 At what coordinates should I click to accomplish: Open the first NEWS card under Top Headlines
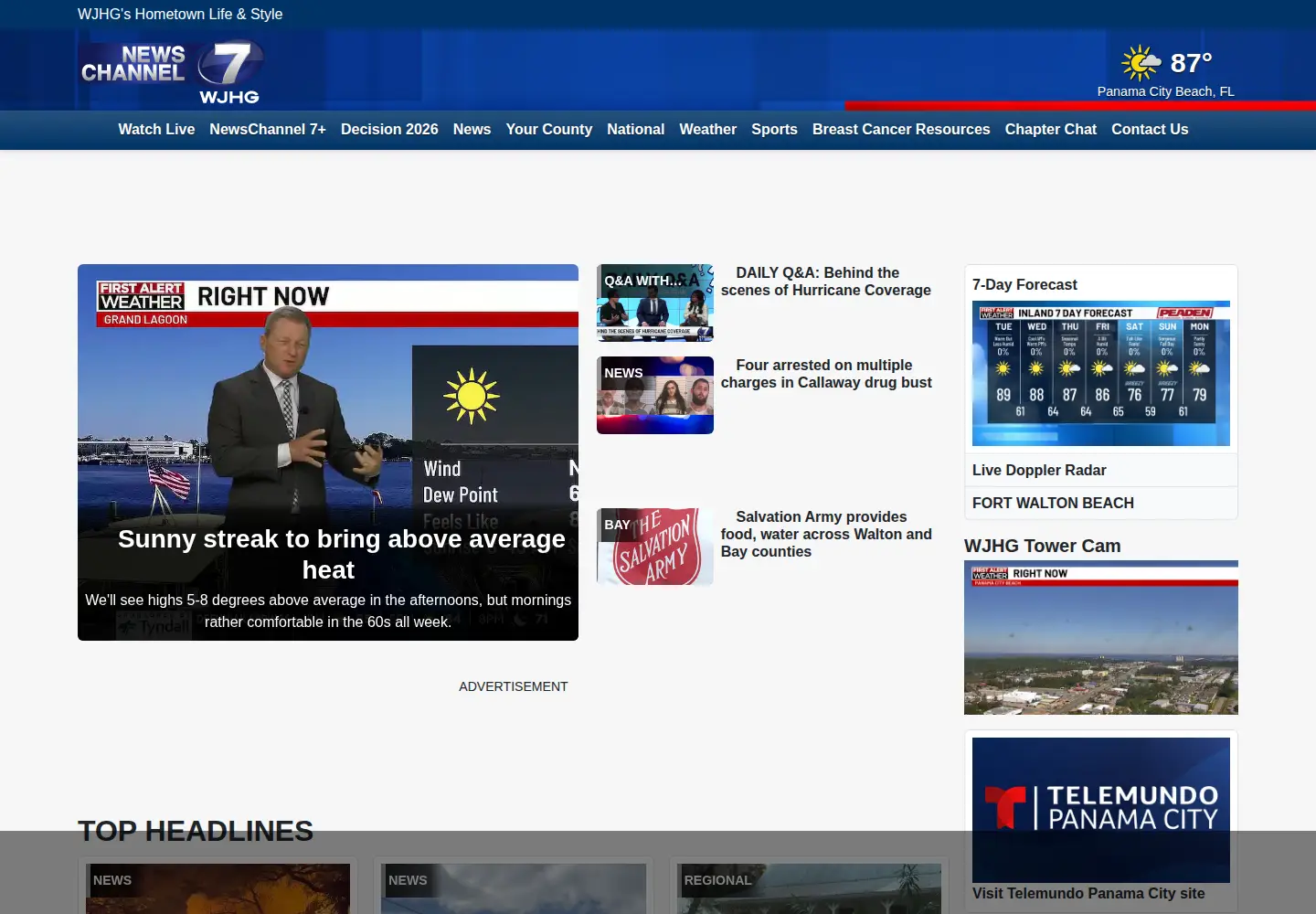(x=218, y=887)
